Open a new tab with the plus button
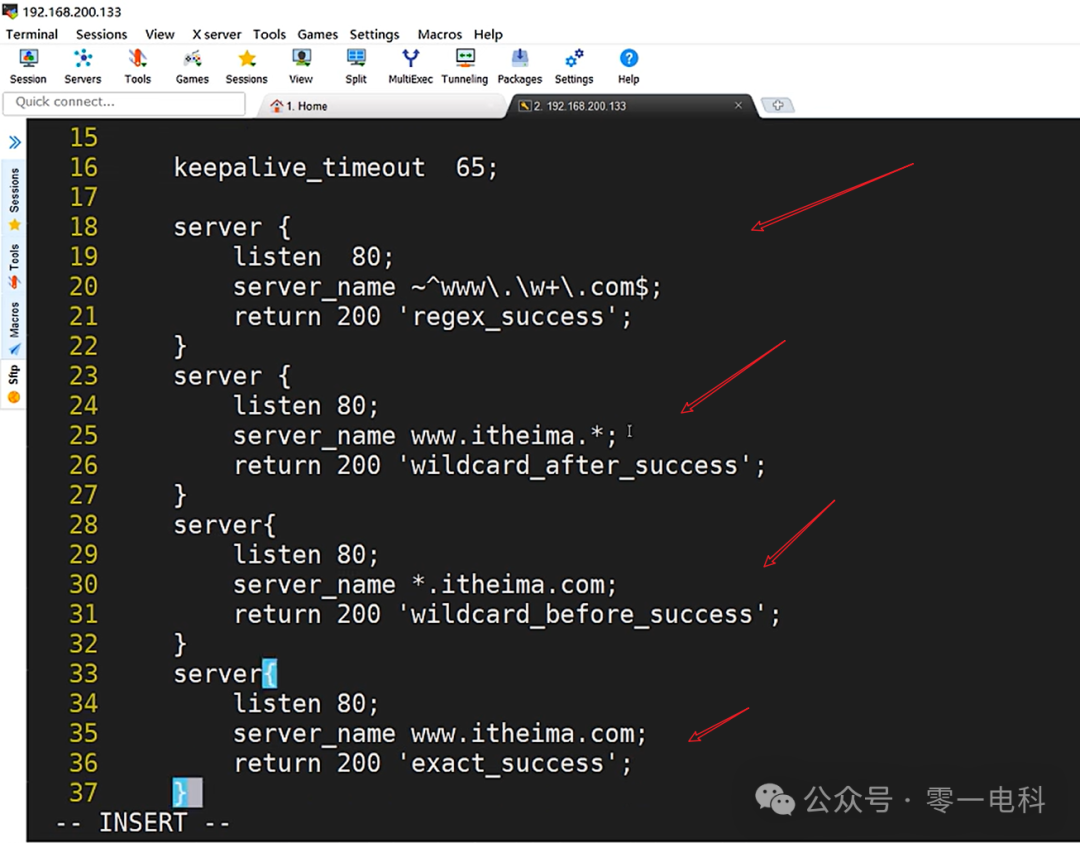The height and width of the screenshot is (843, 1080). 778,104
